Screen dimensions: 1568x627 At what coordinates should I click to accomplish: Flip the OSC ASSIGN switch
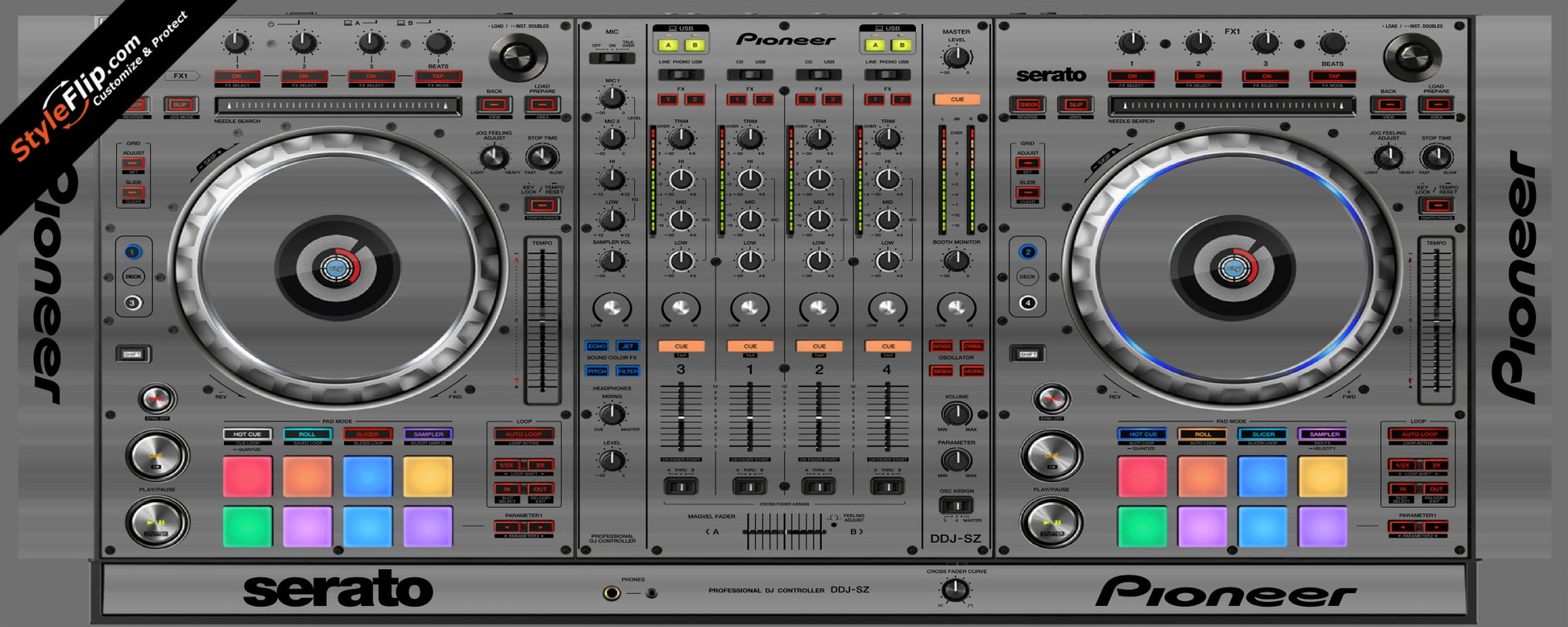pos(956,506)
